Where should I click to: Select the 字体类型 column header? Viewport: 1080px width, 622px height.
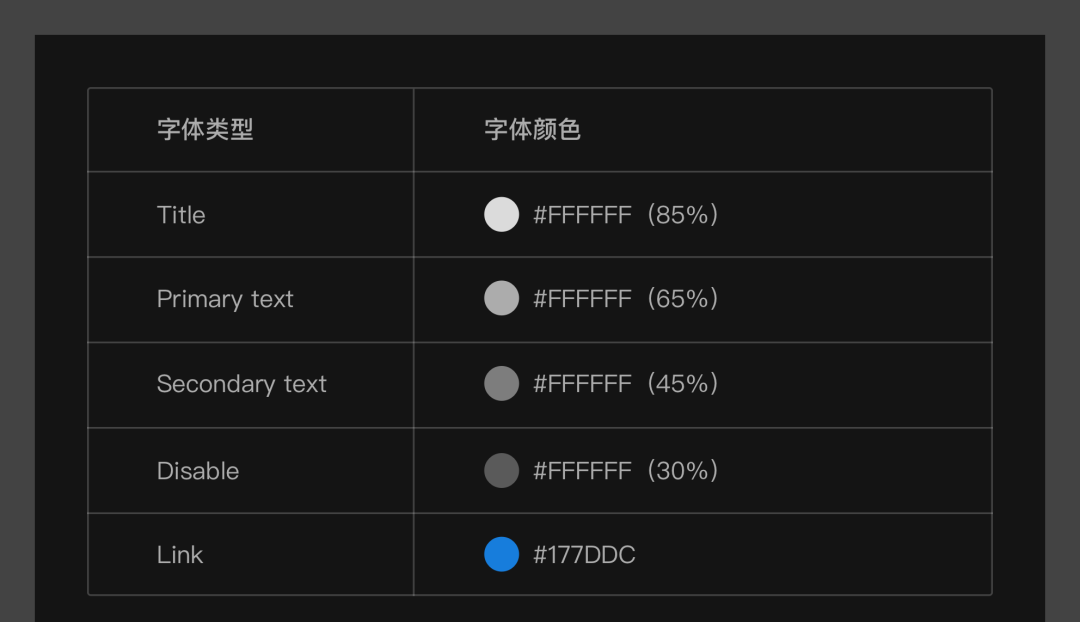(x=205, y=129)
